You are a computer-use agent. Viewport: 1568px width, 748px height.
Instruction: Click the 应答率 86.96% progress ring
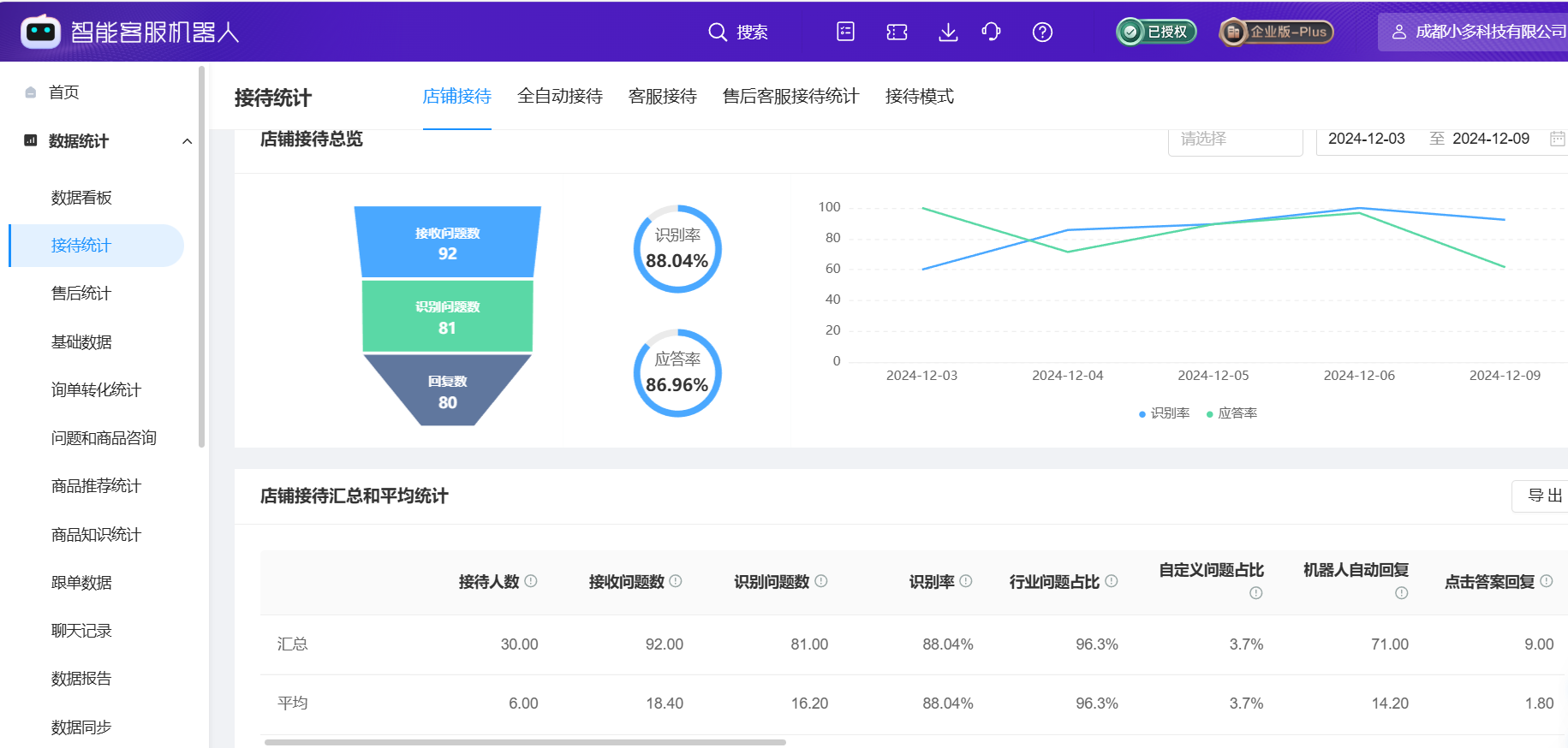coord(677,373)
